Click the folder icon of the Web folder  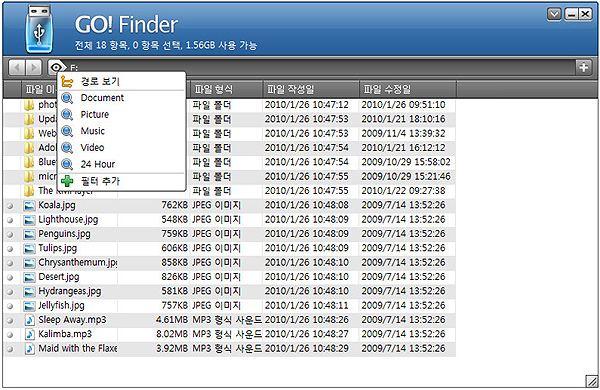point(29,134)
